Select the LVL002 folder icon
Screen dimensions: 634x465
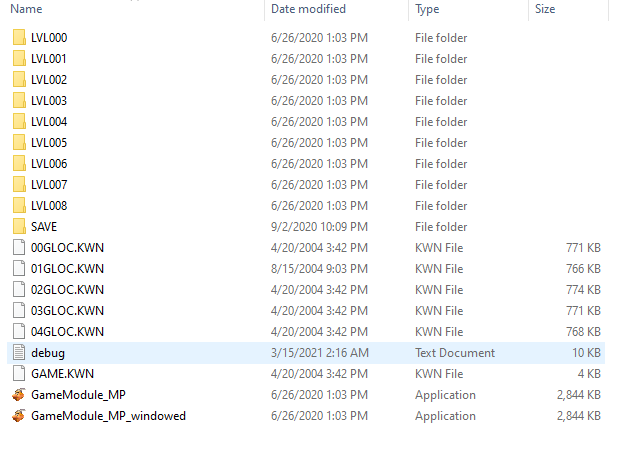pos(19,80)
